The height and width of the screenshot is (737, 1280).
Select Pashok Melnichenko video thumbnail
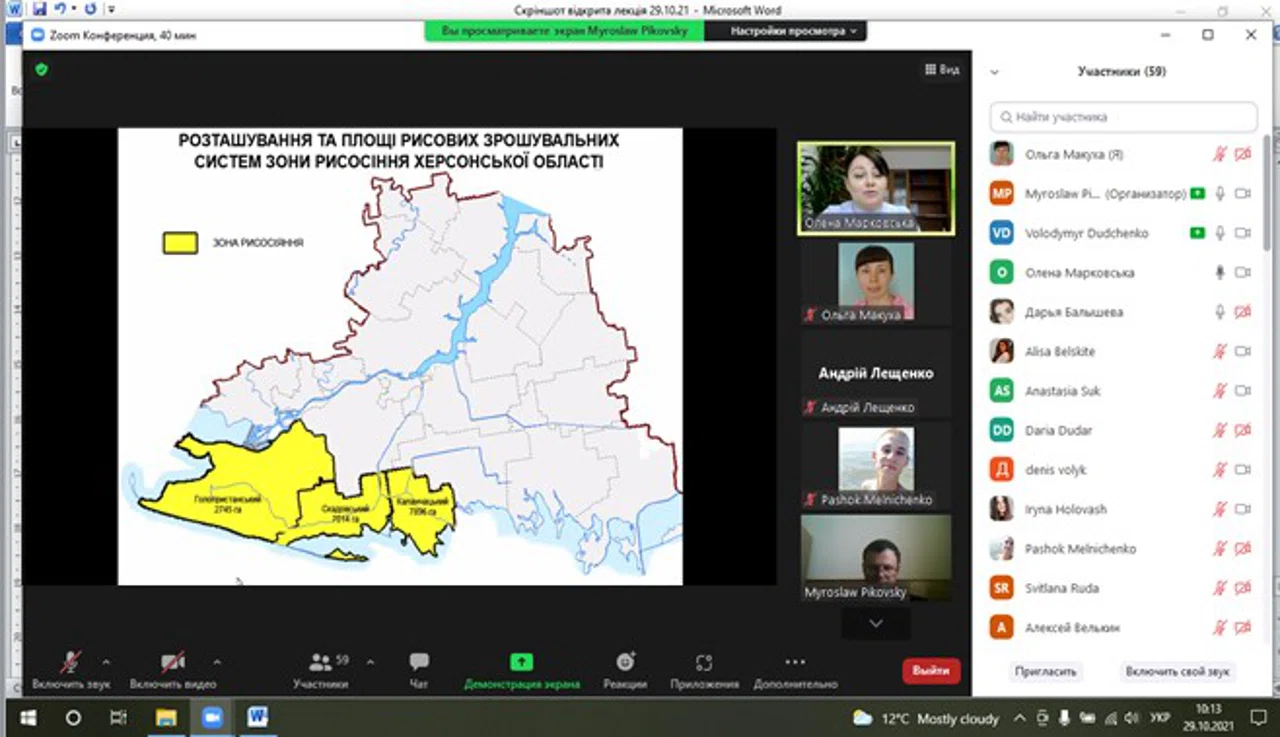(x=875, y=466)
